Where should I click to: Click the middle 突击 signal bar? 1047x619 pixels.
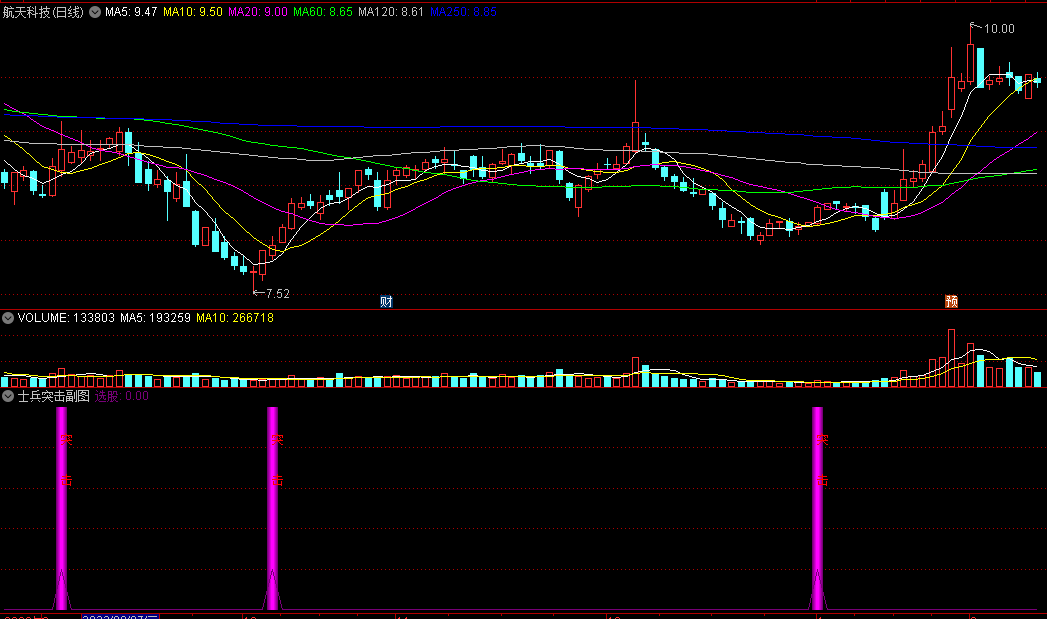coord(272,508)
